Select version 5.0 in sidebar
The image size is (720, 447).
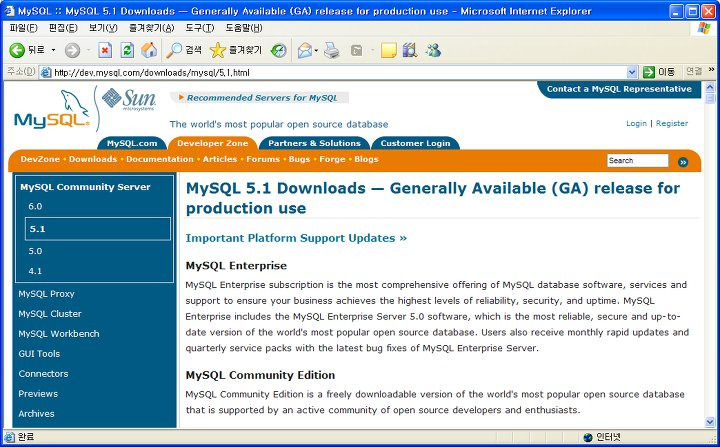[x=35, y=251]
